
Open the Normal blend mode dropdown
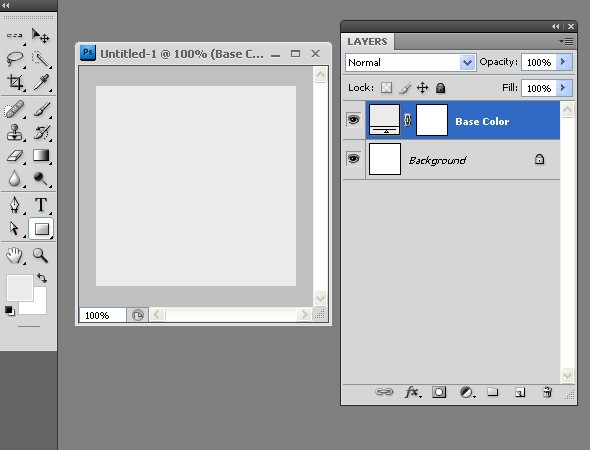point(411,62)
